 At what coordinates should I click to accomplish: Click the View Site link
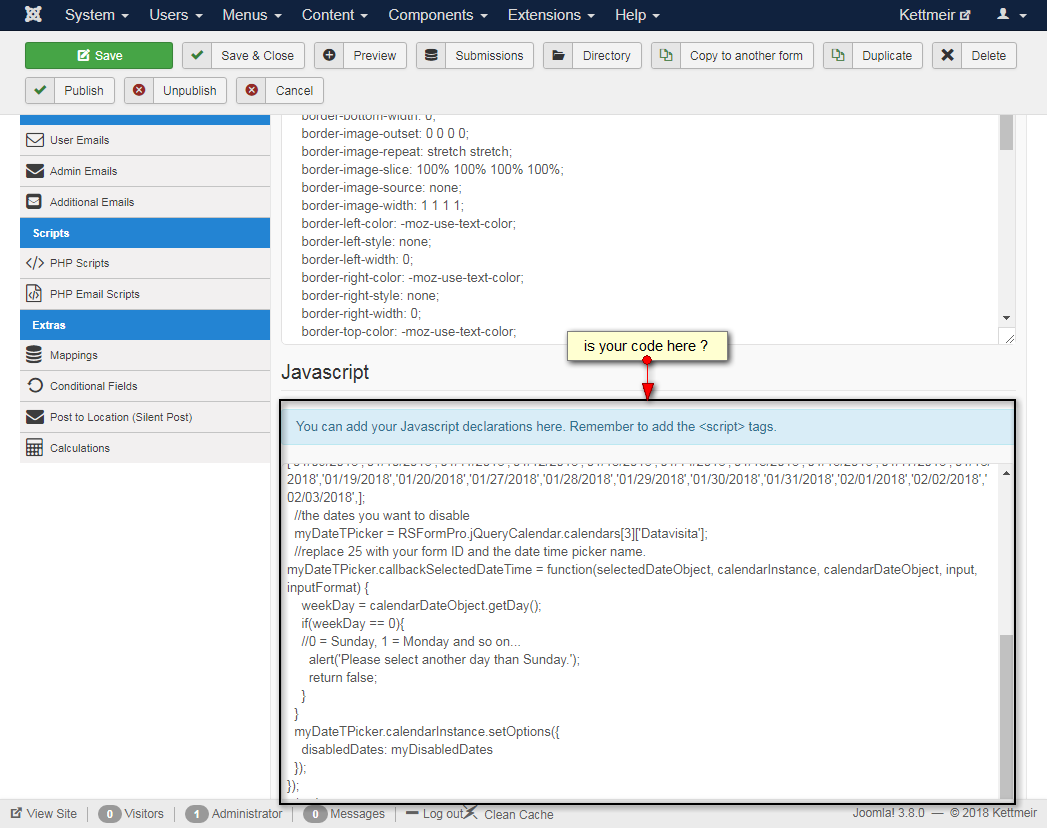click(x=44, y=813)
